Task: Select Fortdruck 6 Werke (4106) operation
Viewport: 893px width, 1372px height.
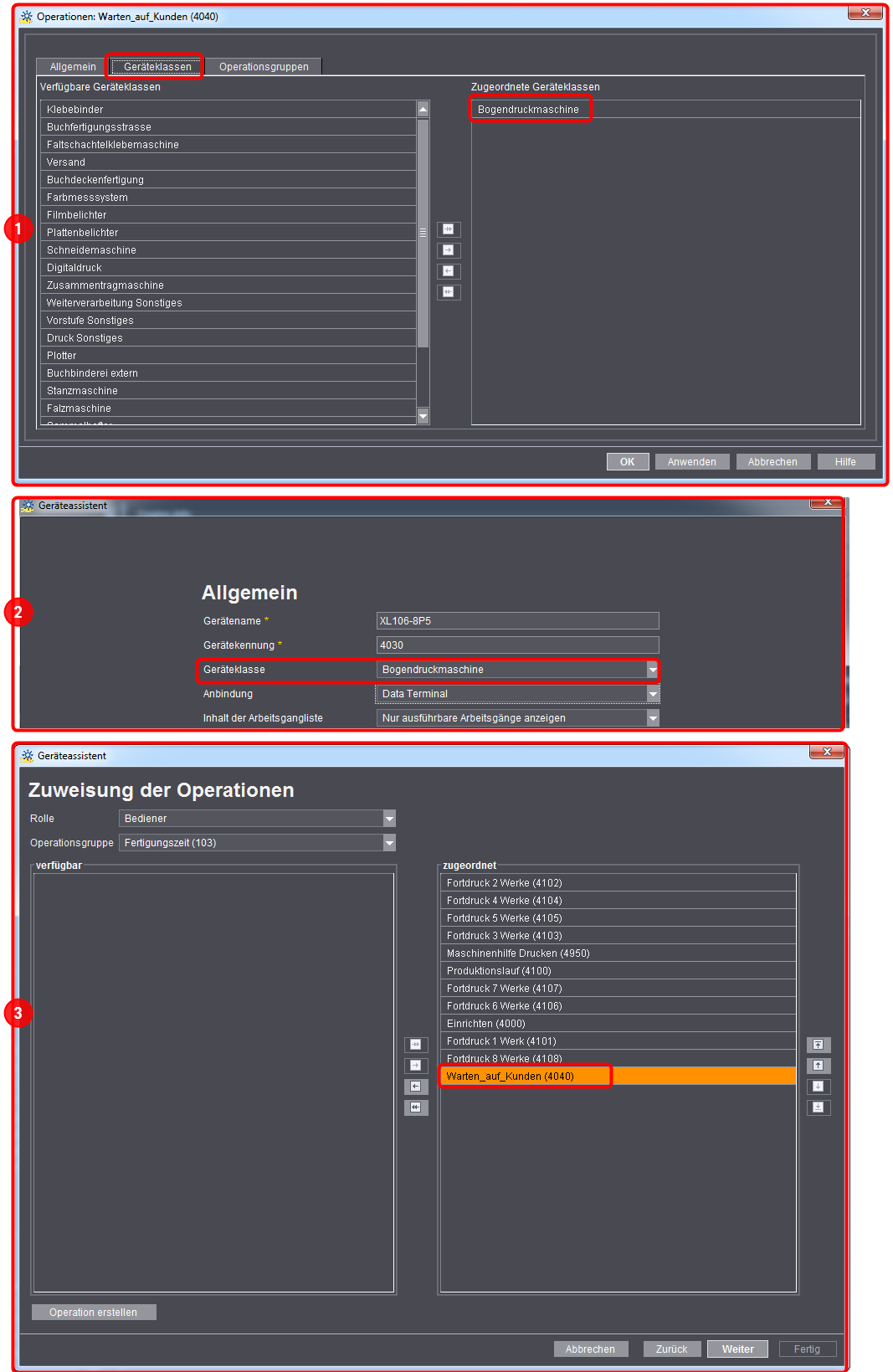Action: 618,1006
